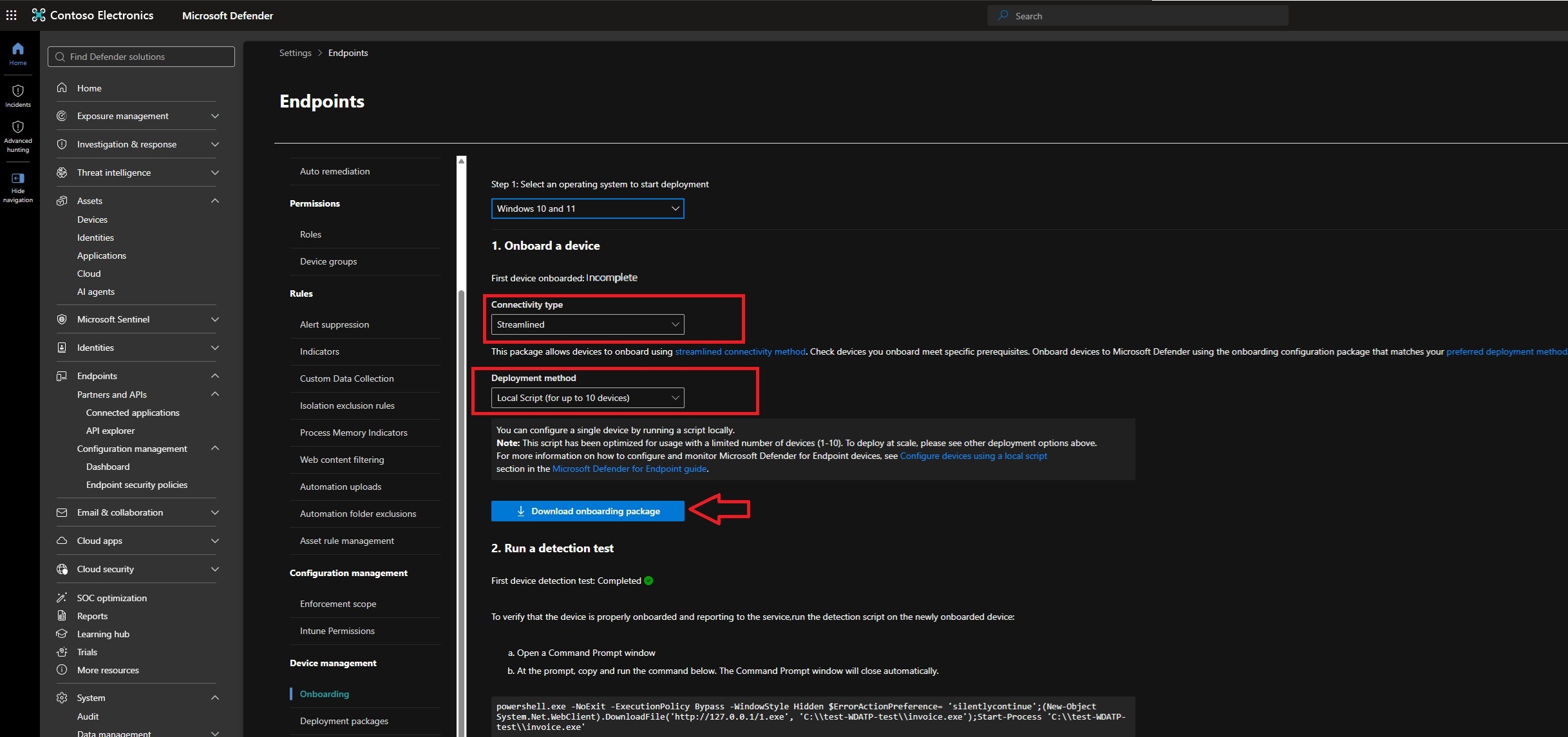Screen dimensions: 1568x737
Task: Open streamlined connectivity method link
Action: tap(740, 351)
